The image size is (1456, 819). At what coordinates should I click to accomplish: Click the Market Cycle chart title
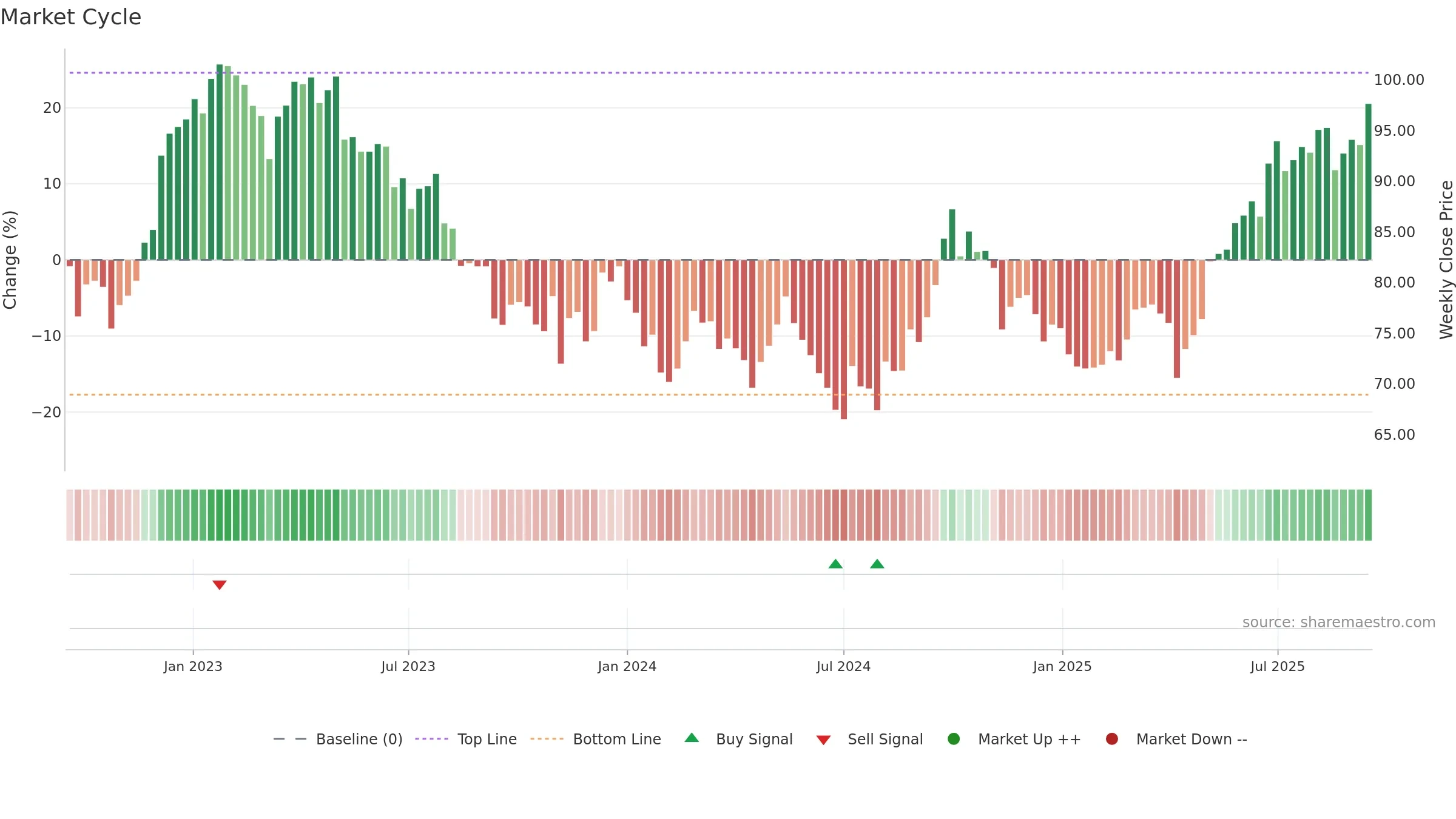coord(71,17)
